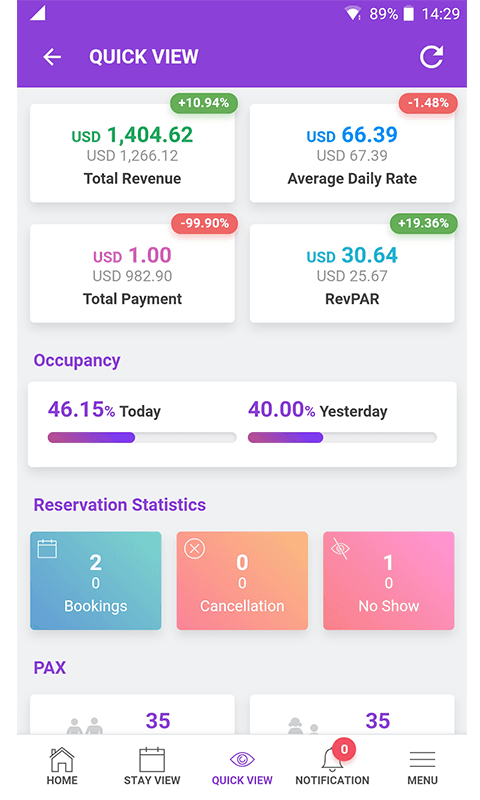Tap the Wi-Fi status icon
The height and width of the screenshot is (800, 480).
(x=352, y=14)
